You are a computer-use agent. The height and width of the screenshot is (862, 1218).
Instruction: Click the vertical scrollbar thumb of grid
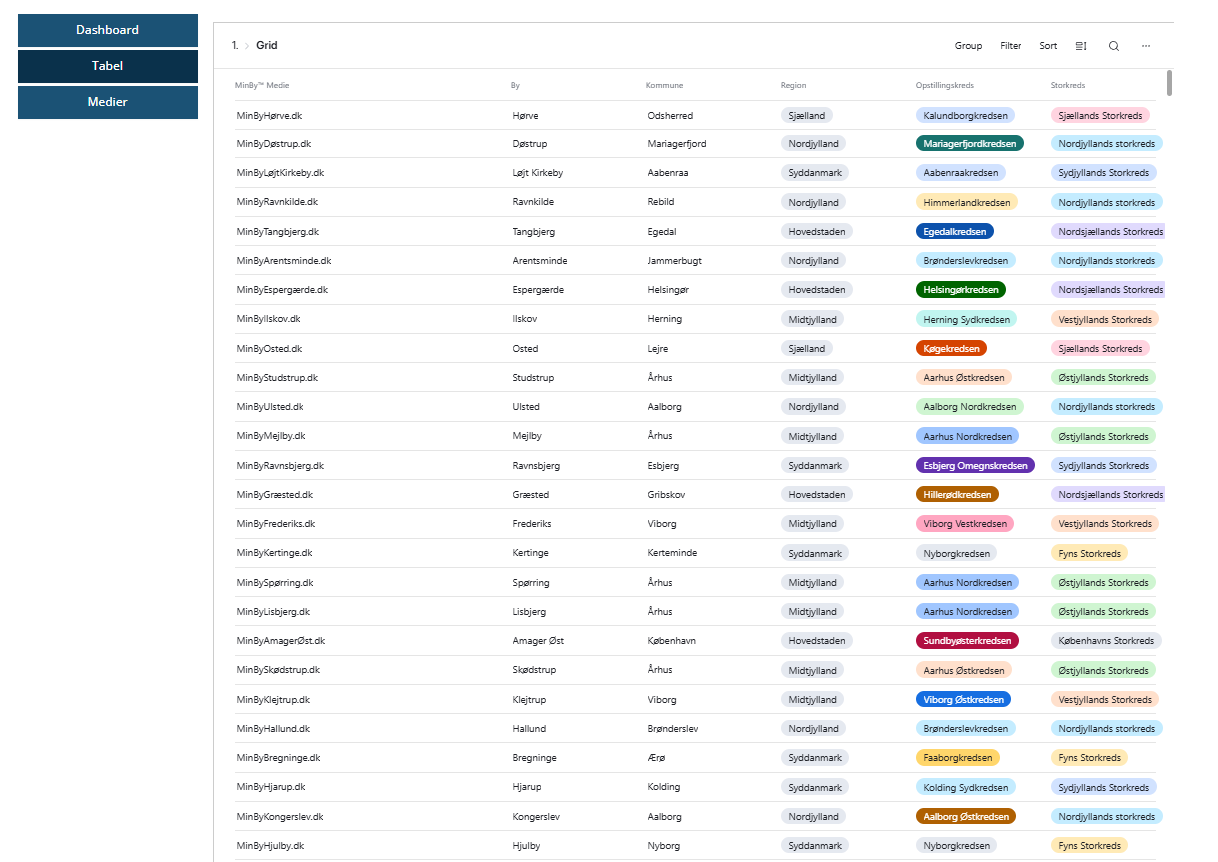(x=1169, y=83)
